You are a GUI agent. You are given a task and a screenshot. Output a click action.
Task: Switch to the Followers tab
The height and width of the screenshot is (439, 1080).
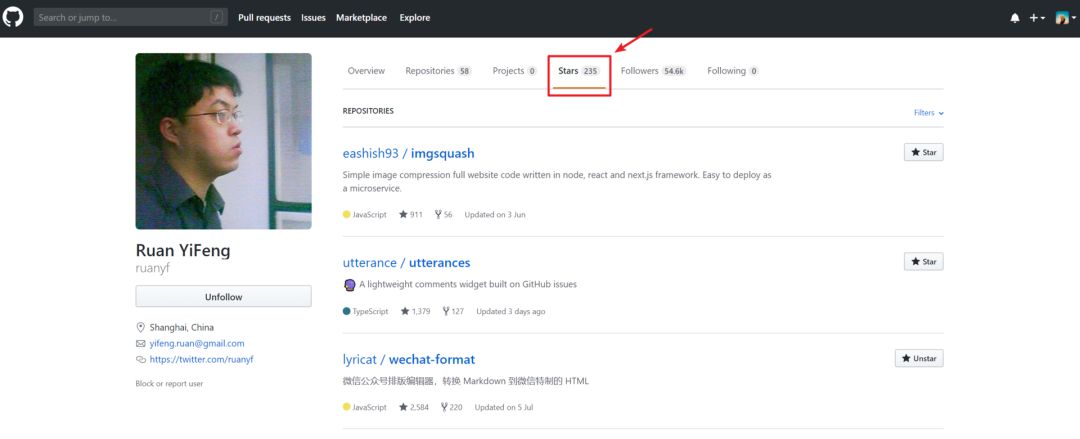pos(653,71)
